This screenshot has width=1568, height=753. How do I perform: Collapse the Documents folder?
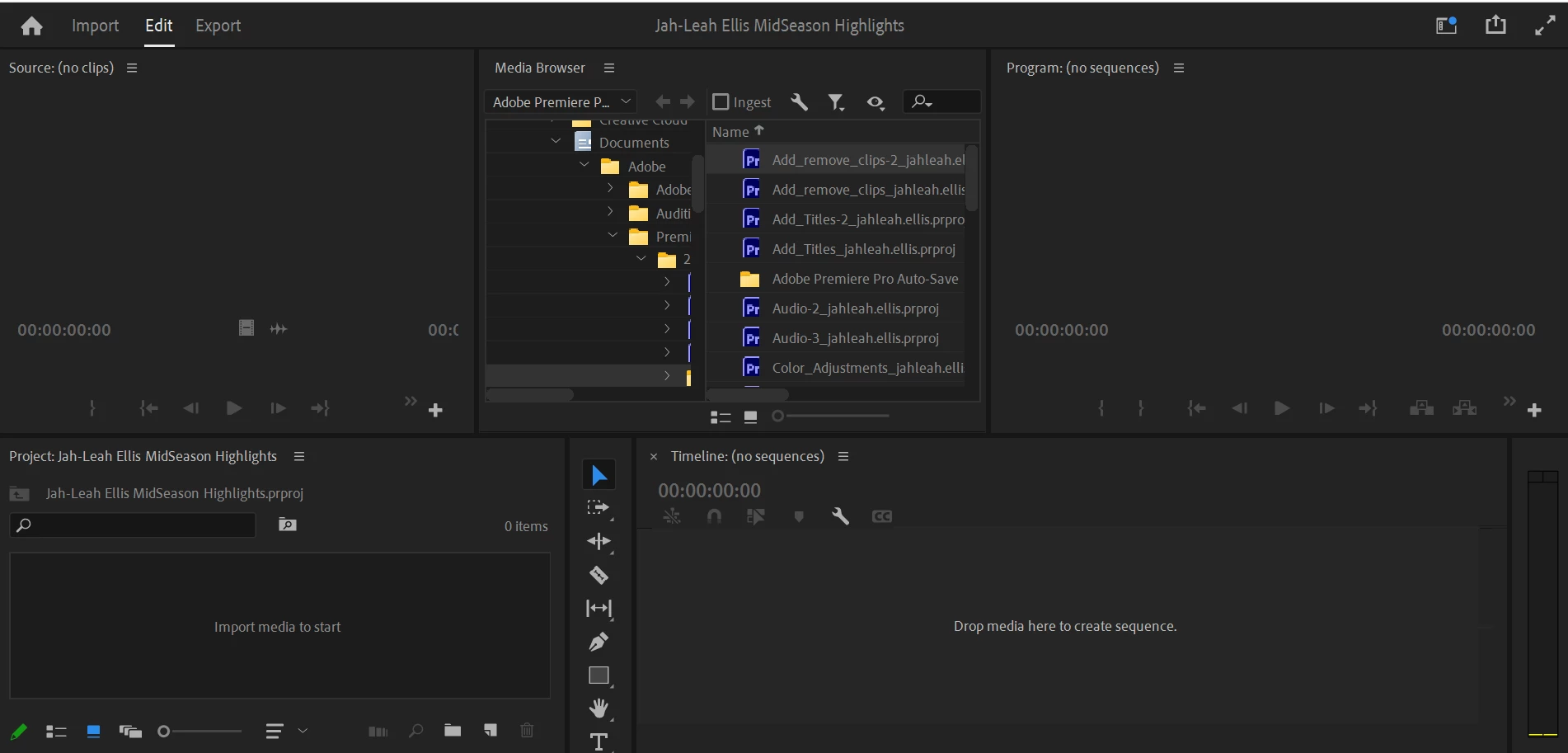(x=556, y=141)
